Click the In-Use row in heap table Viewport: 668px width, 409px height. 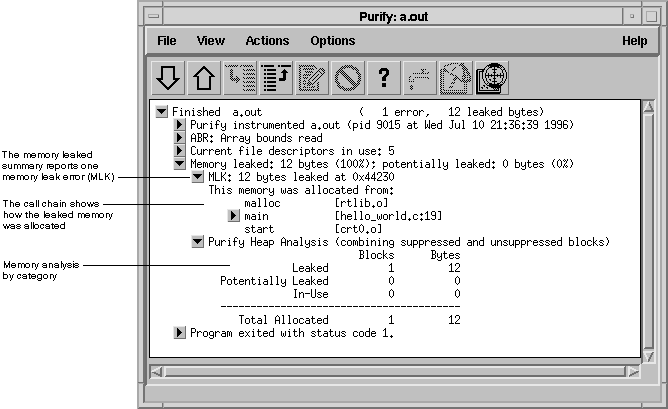tap(377, 294)
